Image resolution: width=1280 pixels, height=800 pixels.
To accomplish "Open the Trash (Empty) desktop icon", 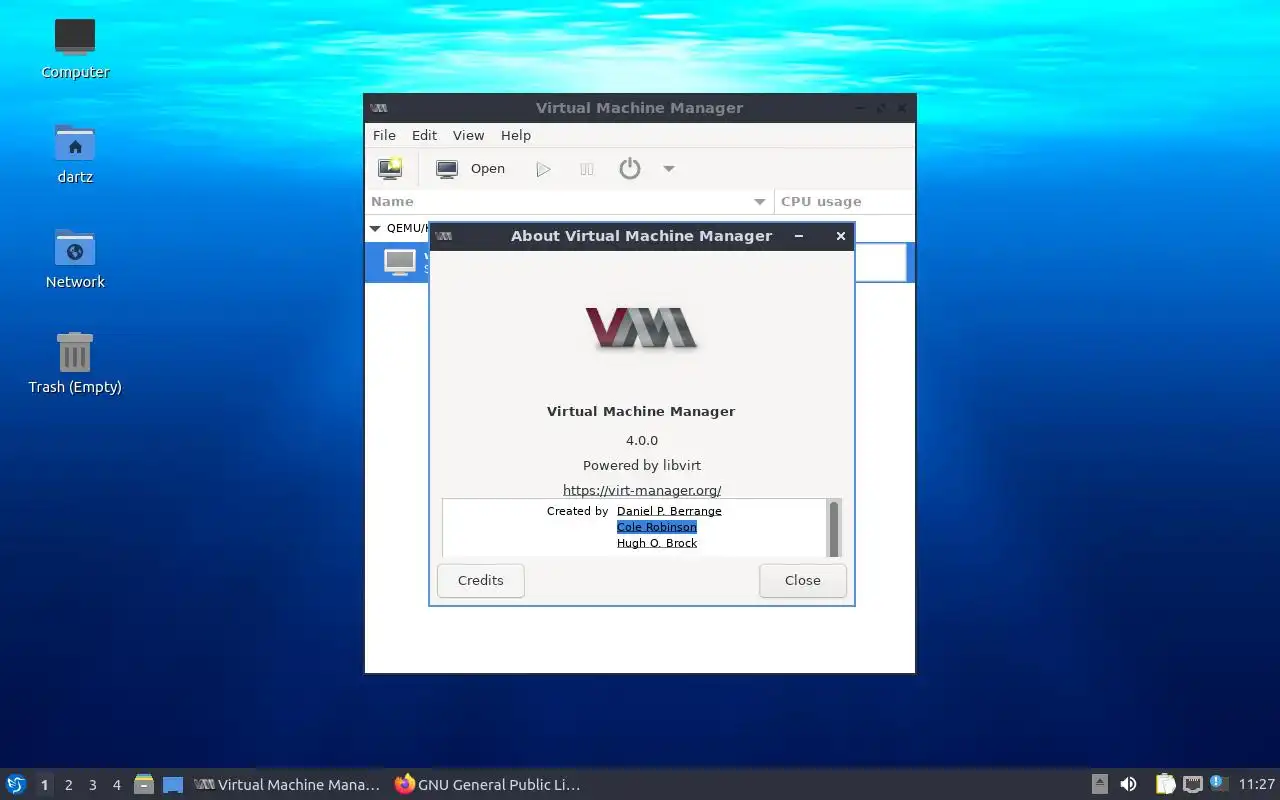I will point(75,362).
